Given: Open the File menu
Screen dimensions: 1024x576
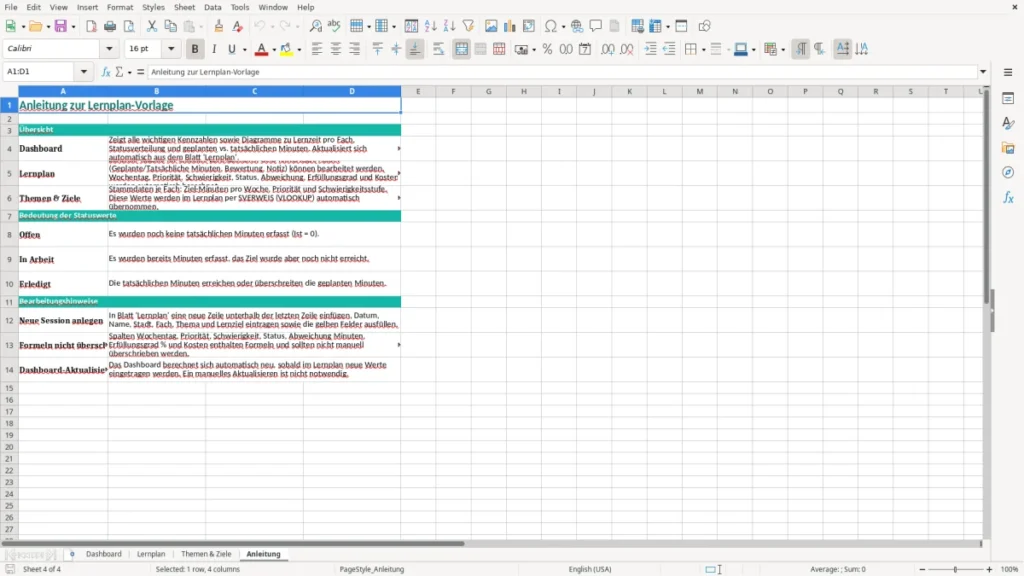Looking at the screenshot, I should (11, 7).
